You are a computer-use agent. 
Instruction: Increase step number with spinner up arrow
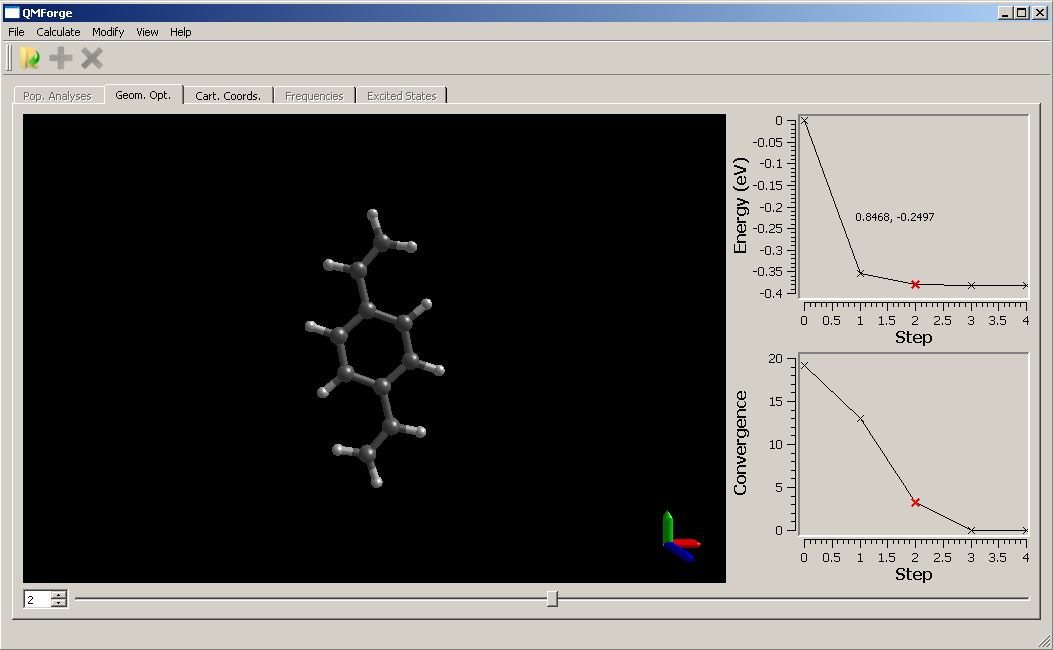click(x=59, y=595)
